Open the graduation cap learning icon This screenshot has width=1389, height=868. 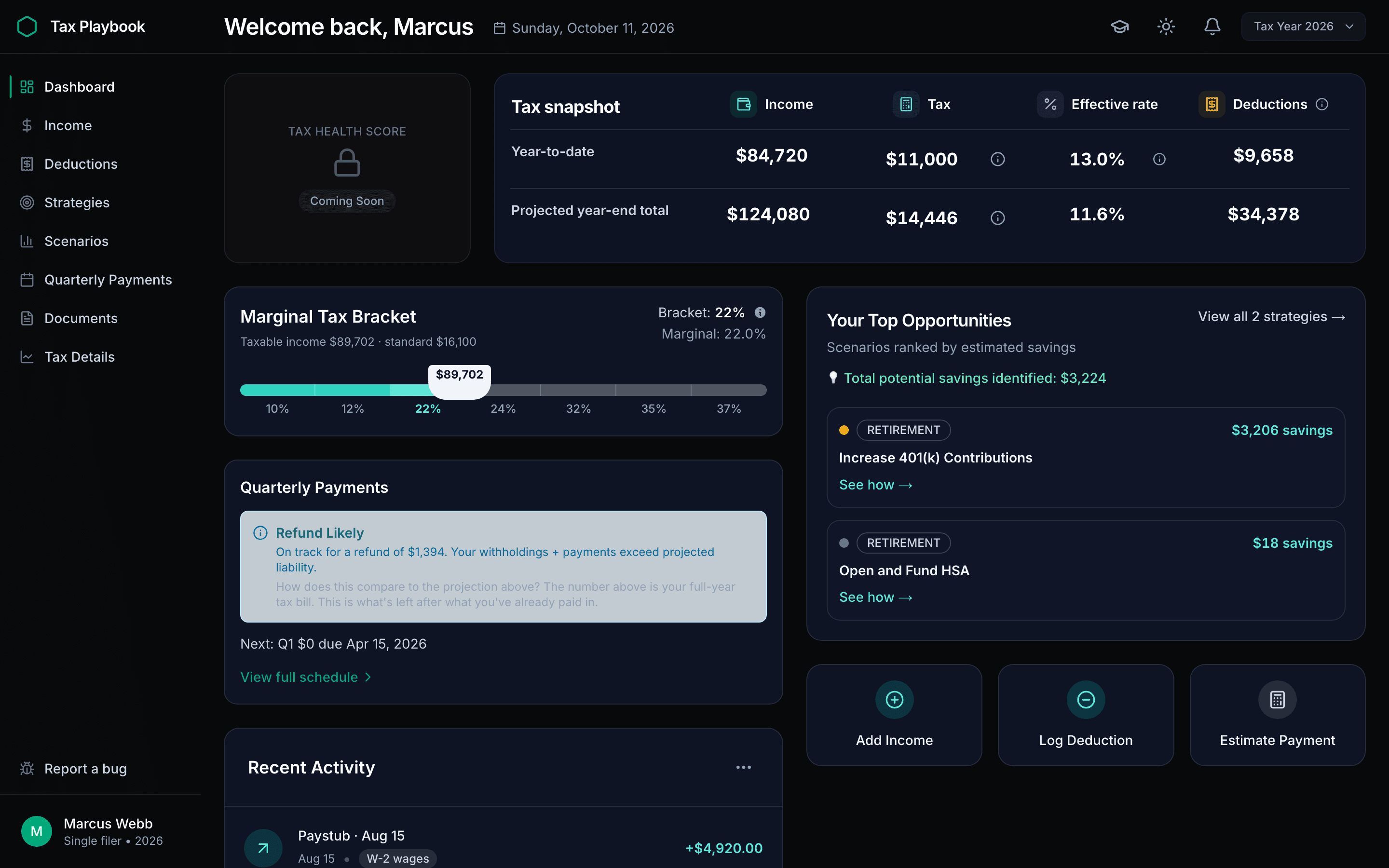click(1120, 27)
